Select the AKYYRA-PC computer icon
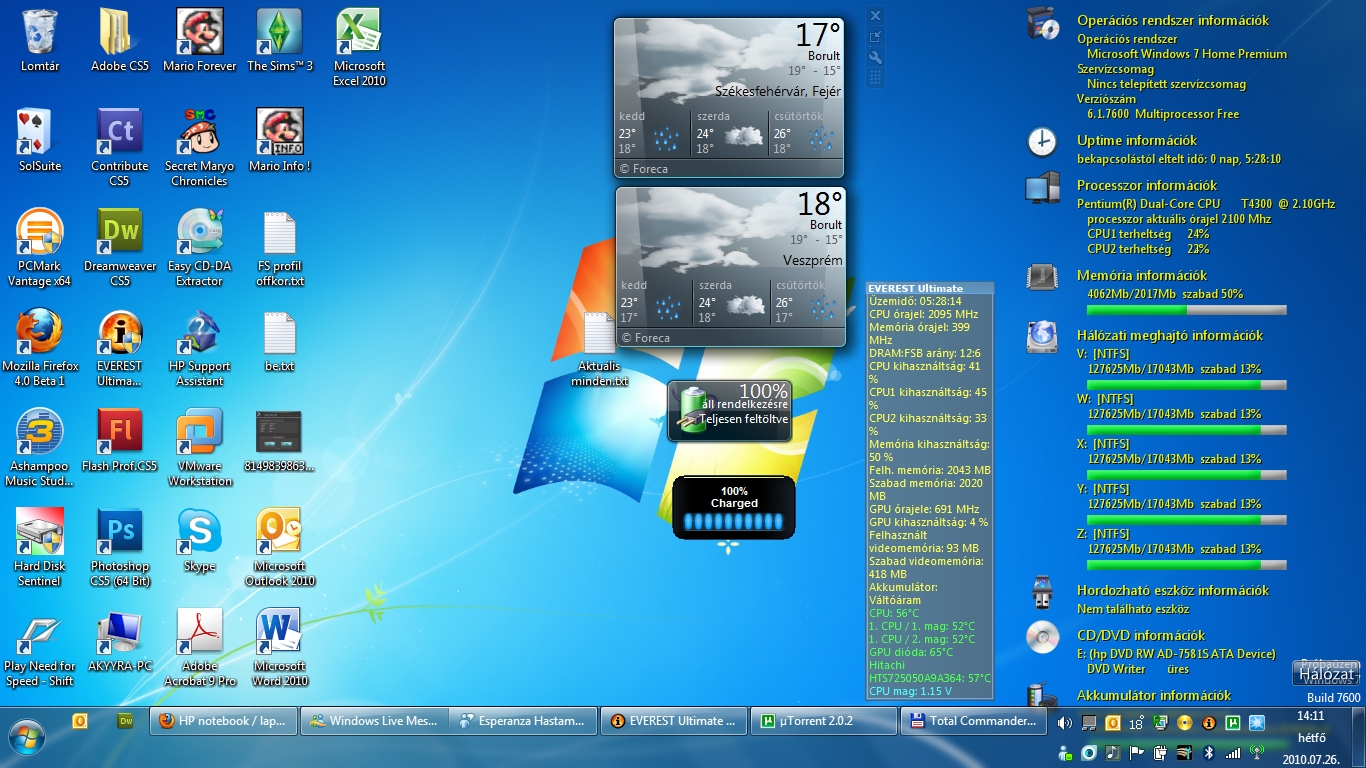 (x=120, y=640)
